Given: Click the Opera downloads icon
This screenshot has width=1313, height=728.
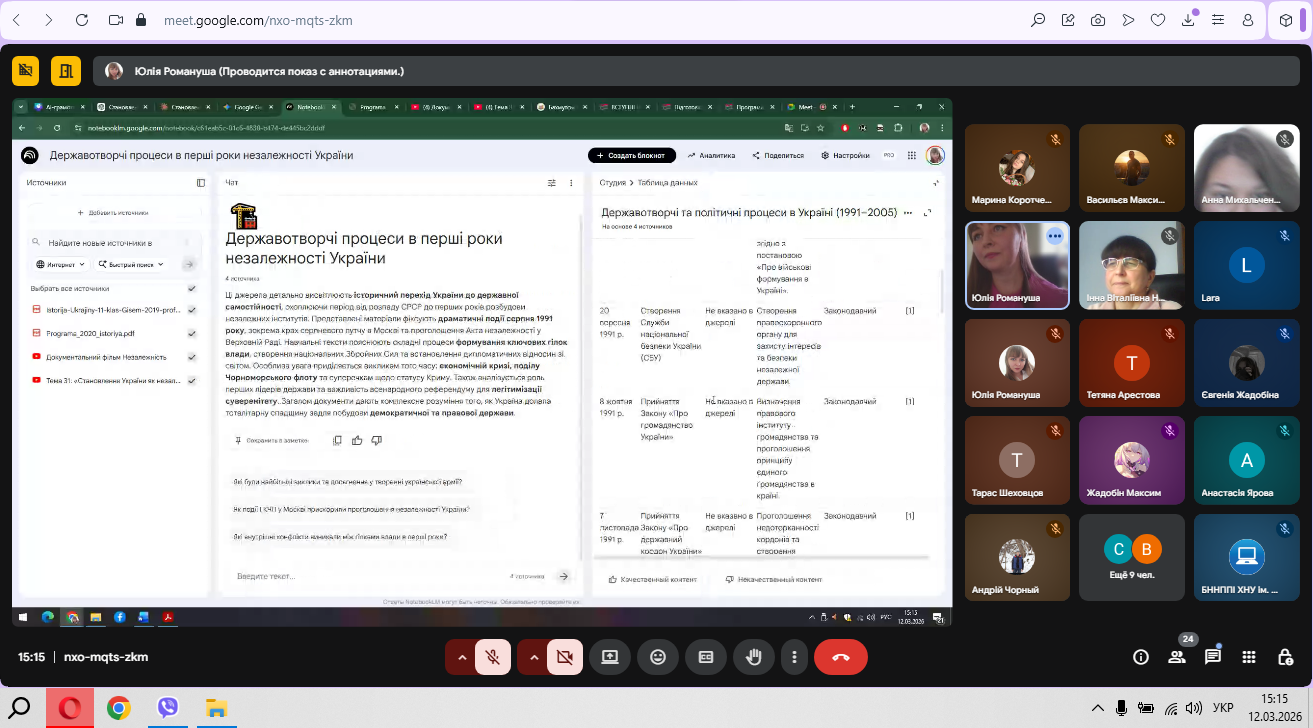Looking at the screenshot, I should 1189,20.
